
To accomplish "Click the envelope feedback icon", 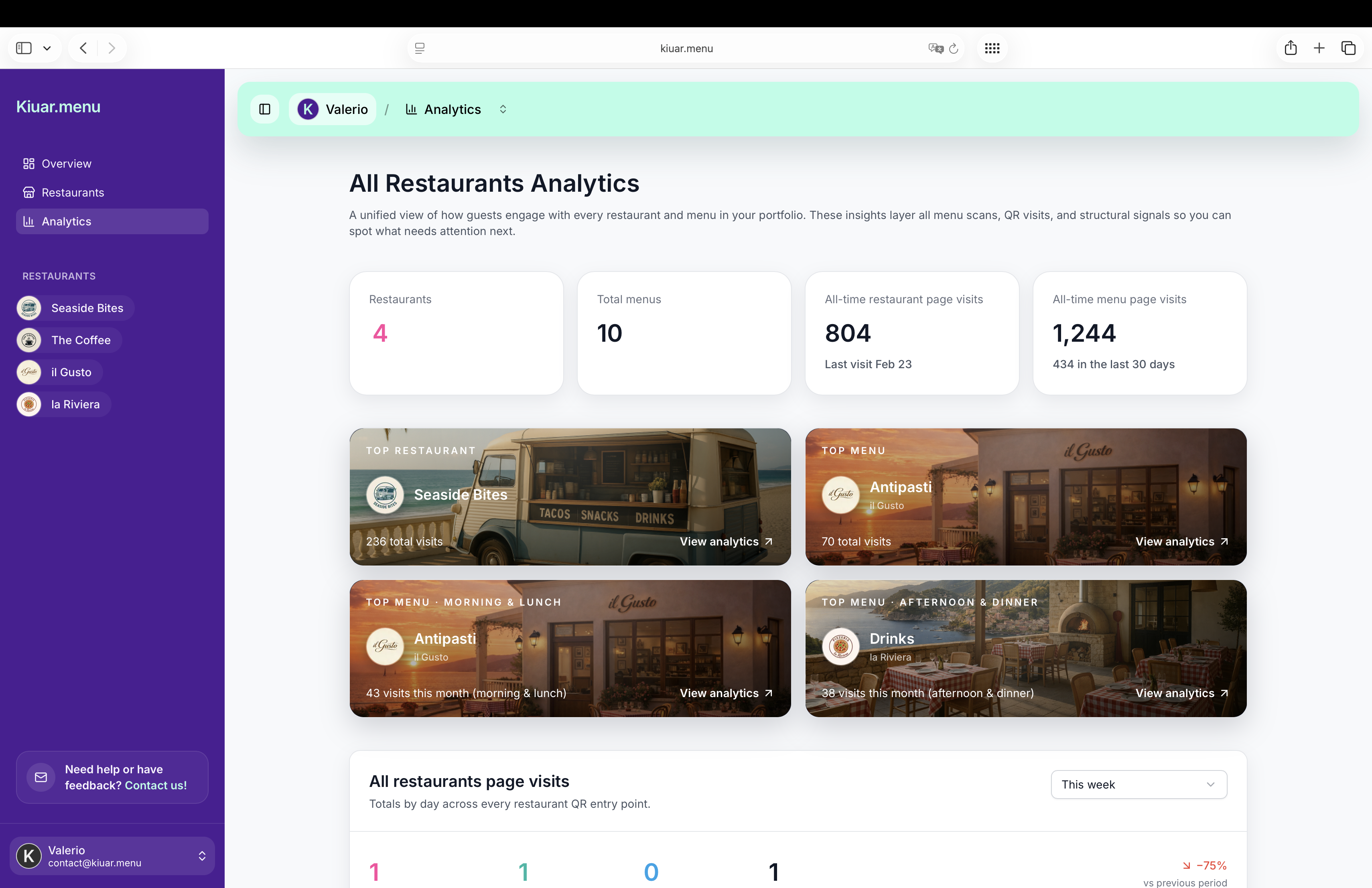I will [41, 777].
